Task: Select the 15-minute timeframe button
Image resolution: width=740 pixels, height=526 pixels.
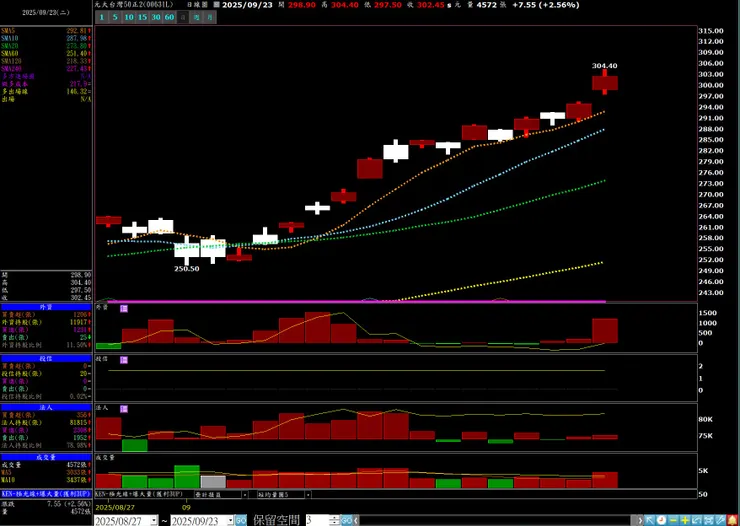Action: pos(142,17)
